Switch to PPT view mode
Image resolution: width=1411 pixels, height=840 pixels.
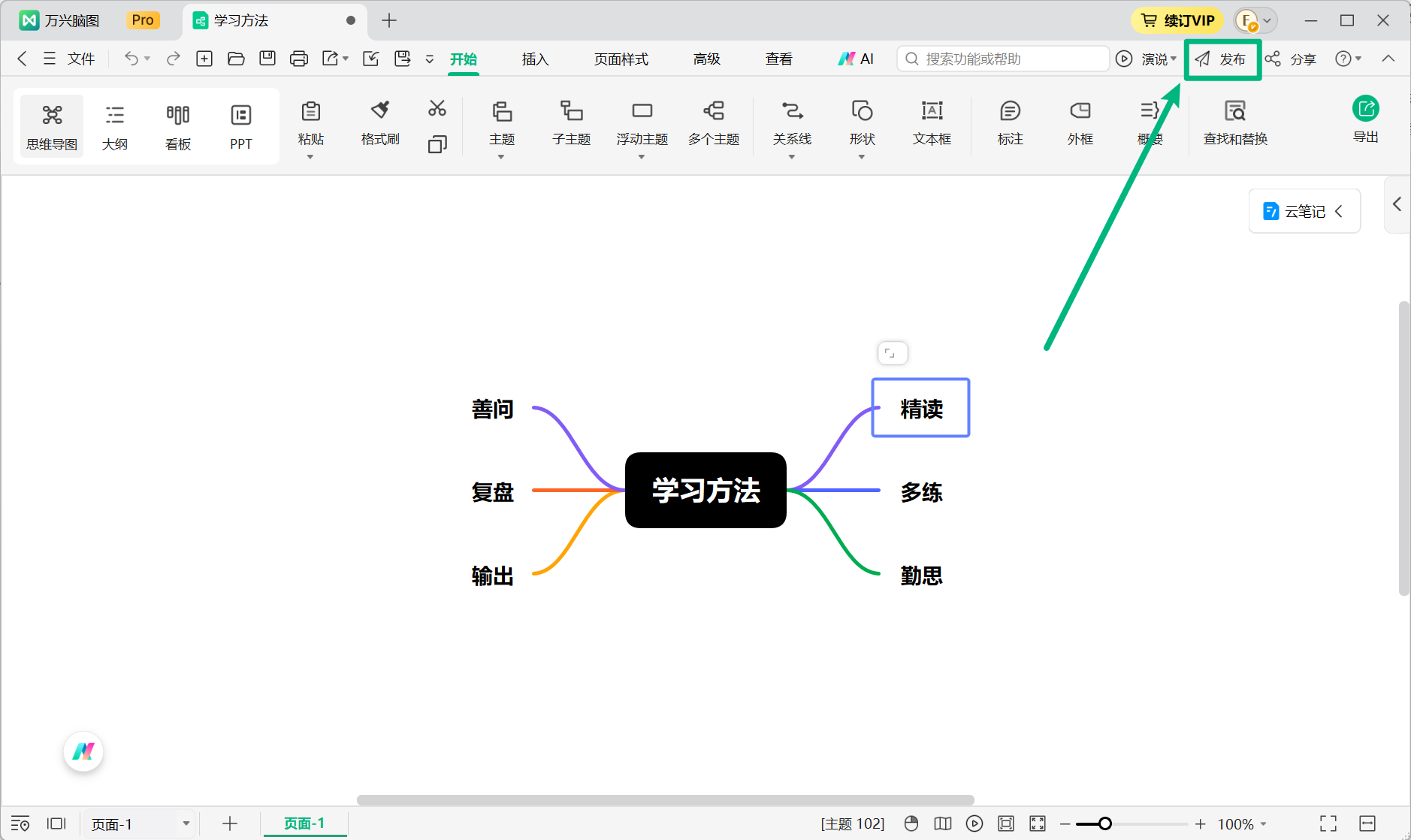(x=241, y=126)
